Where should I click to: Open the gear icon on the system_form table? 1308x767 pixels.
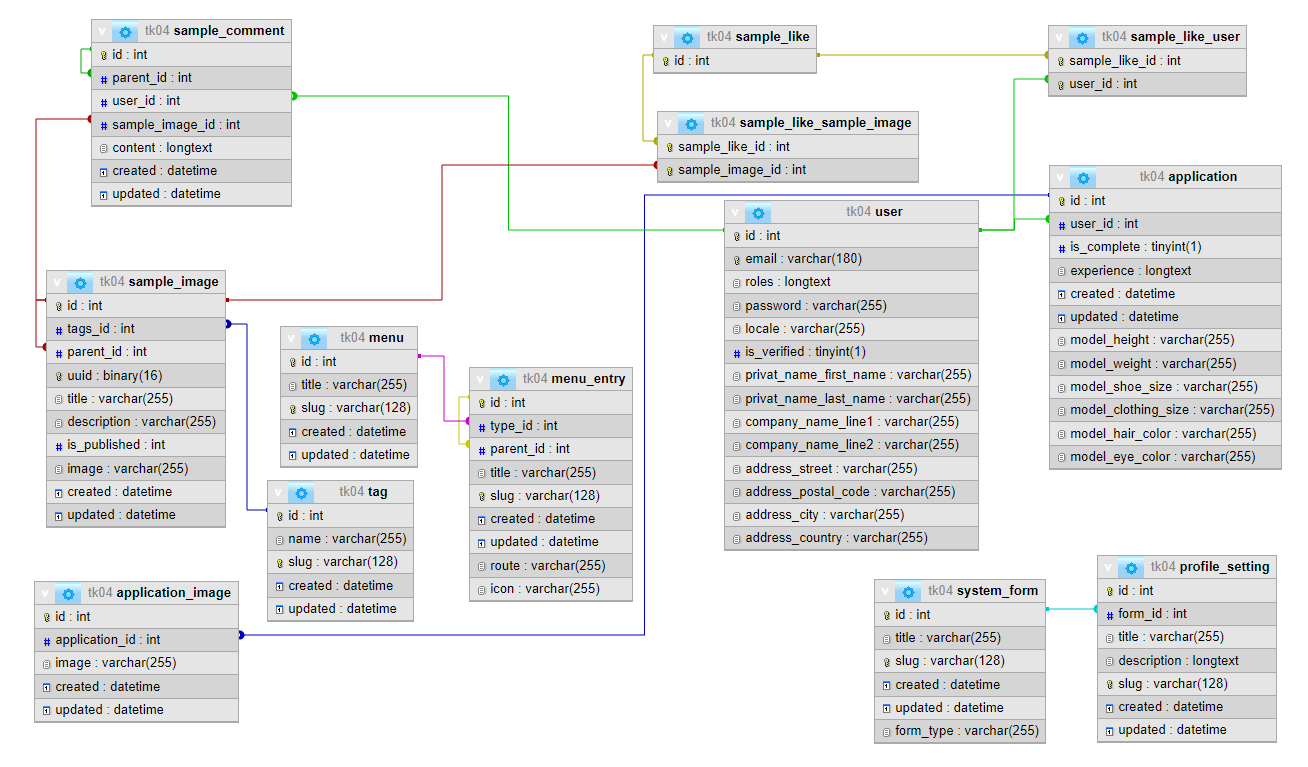click(908, 591)
